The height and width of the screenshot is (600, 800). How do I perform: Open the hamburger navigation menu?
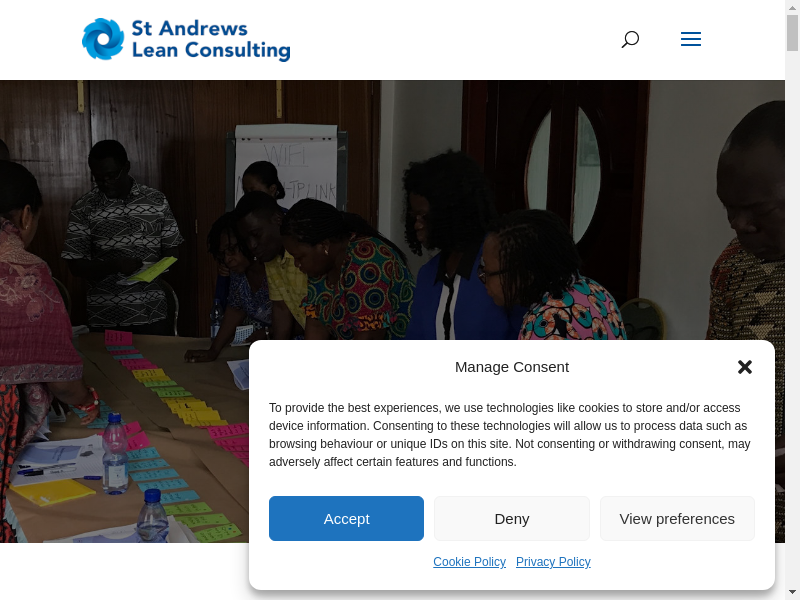tap(691, 39)
